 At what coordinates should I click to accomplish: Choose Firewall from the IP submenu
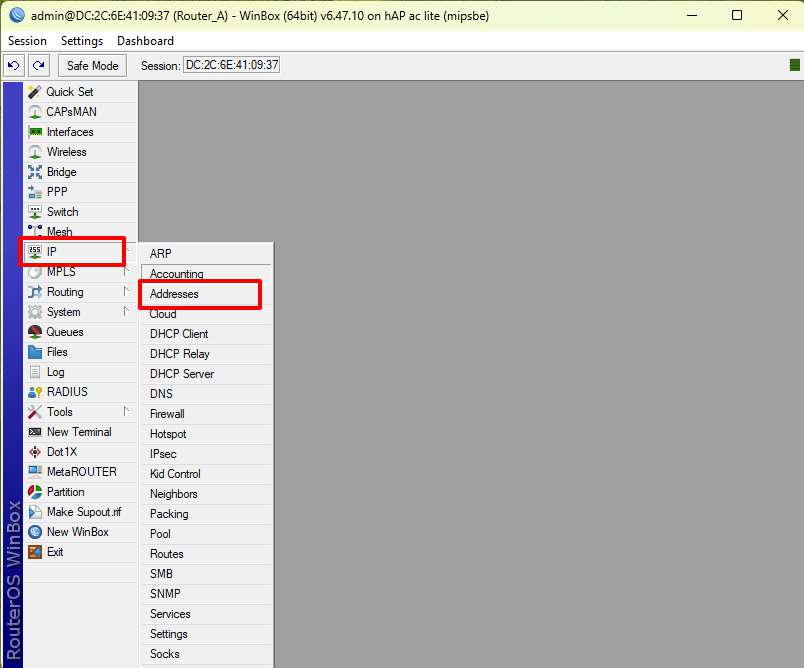coord(167,414)
